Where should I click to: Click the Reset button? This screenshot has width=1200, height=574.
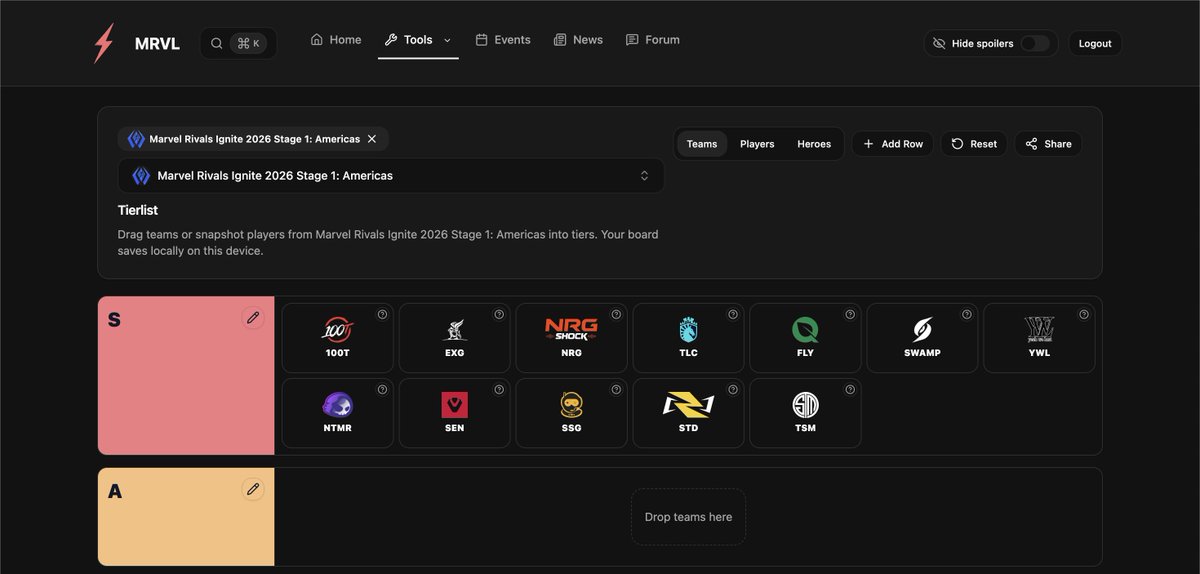click(974, 144)
